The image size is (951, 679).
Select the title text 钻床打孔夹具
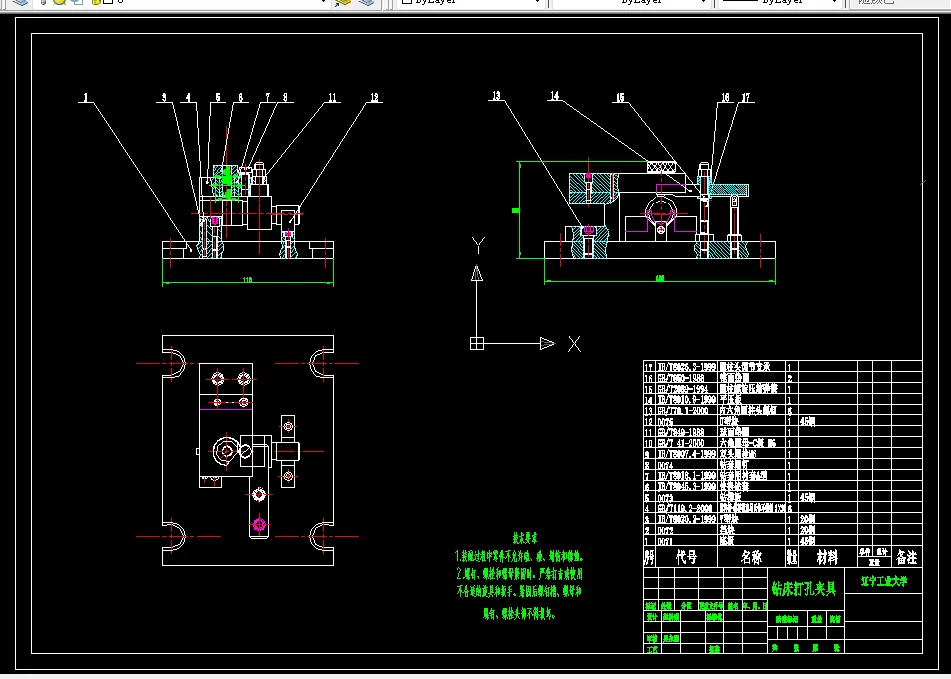[804, 588]
